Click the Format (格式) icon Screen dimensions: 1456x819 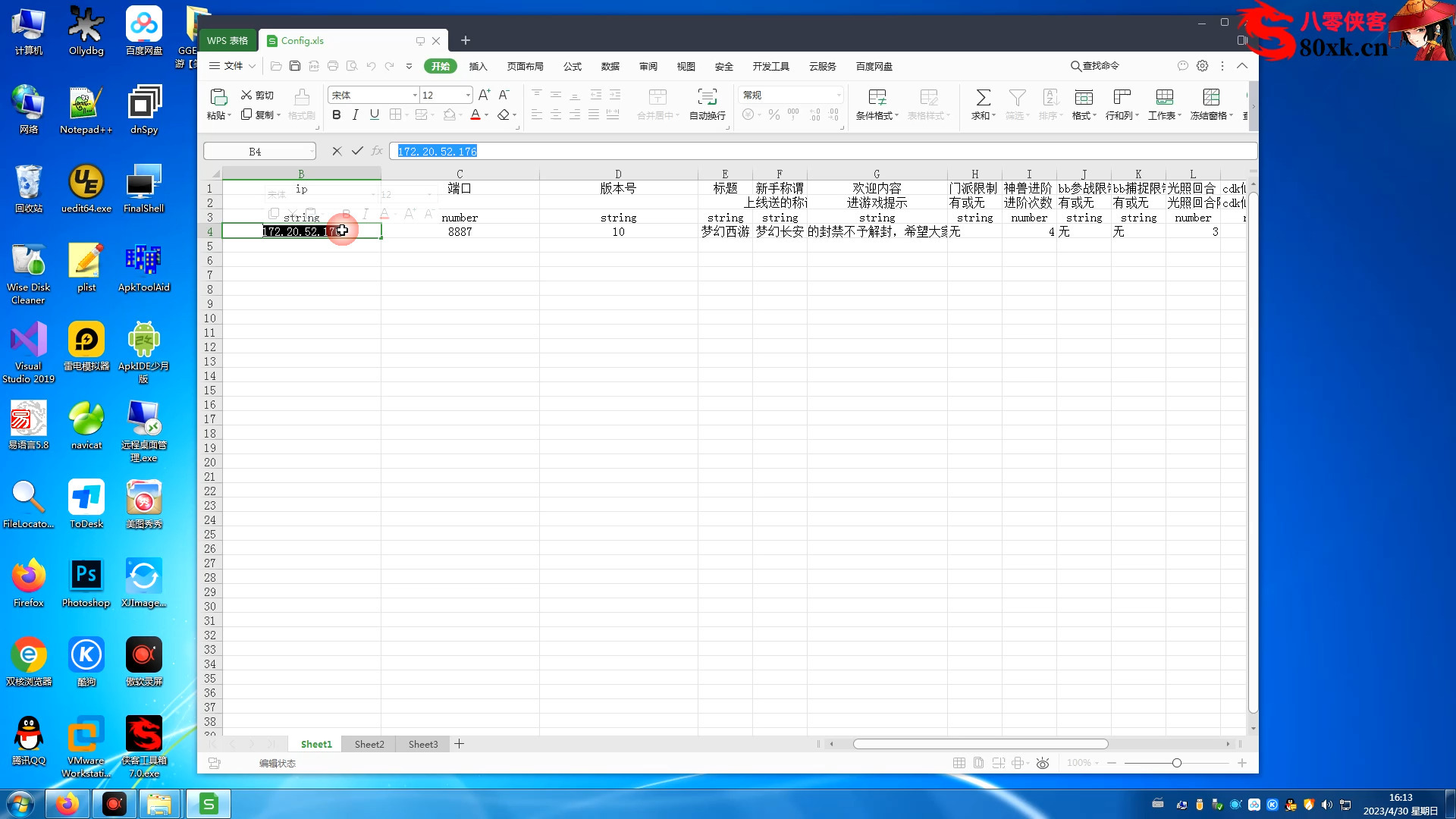point(1084,97)
